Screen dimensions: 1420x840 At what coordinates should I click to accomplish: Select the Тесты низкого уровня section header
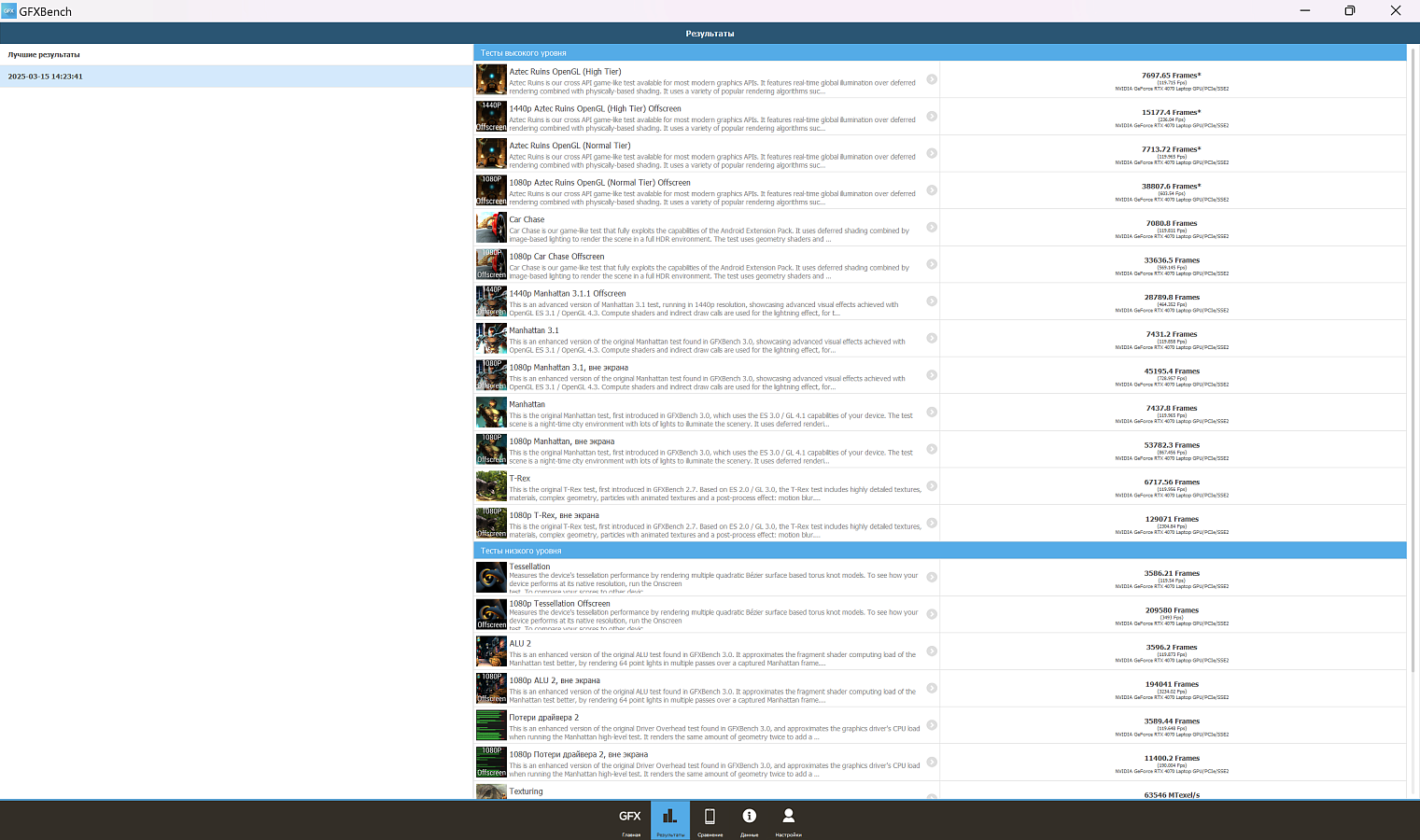point(939,551)
